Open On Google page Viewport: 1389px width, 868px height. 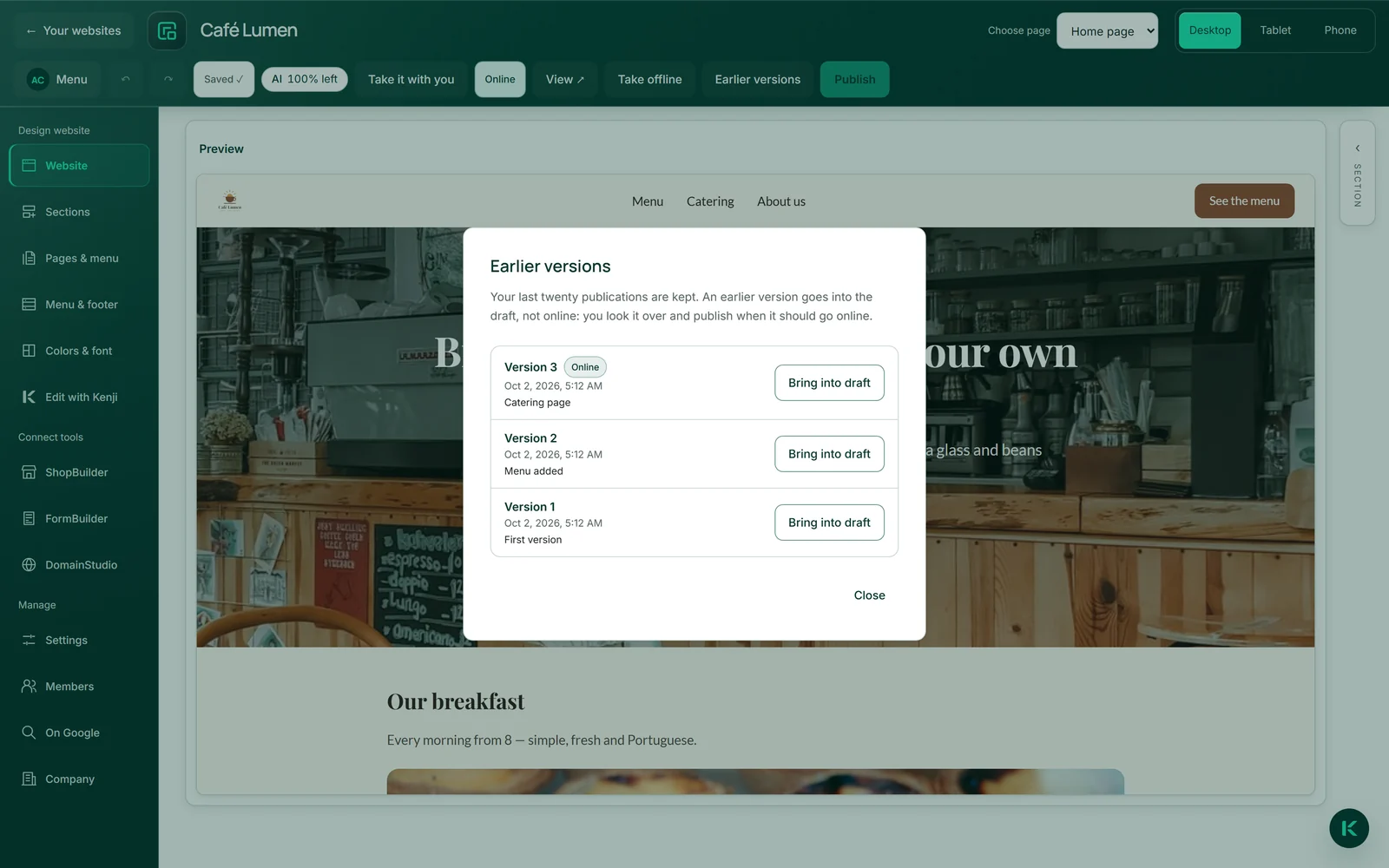pos(79,733)
